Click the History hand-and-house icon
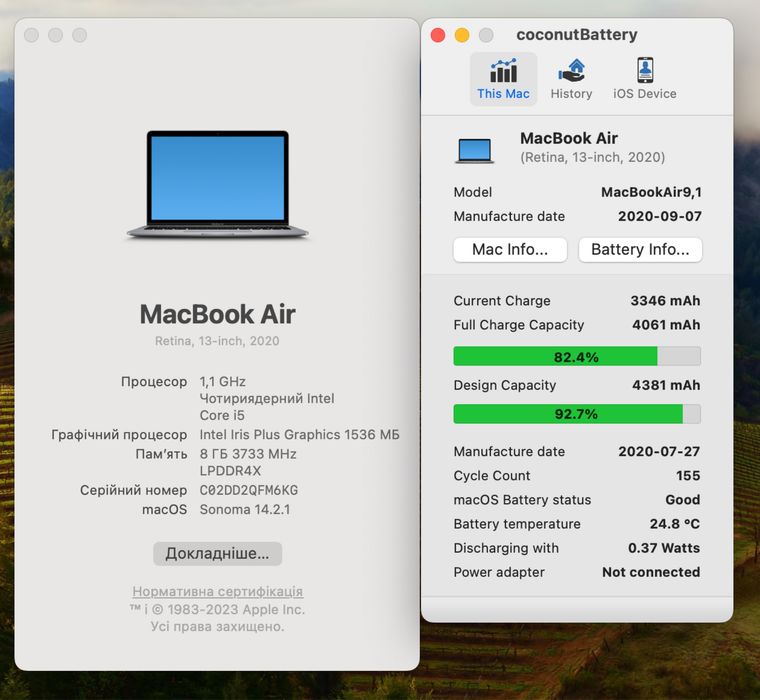Viewport: 760px width, 700px height. pos(571,70)
